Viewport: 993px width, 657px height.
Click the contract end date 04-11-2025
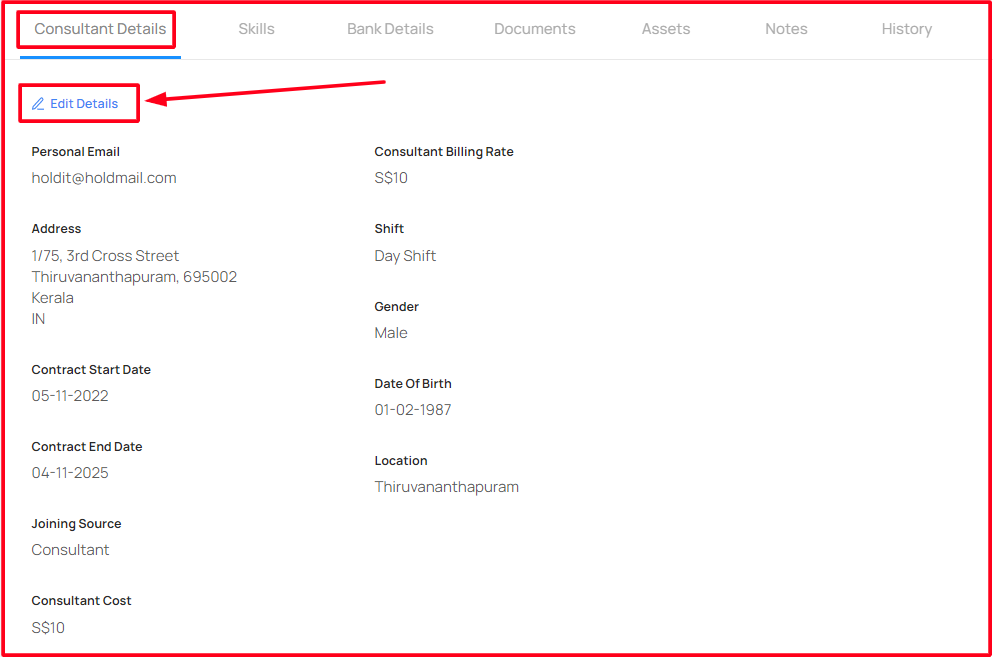[70, 473]
